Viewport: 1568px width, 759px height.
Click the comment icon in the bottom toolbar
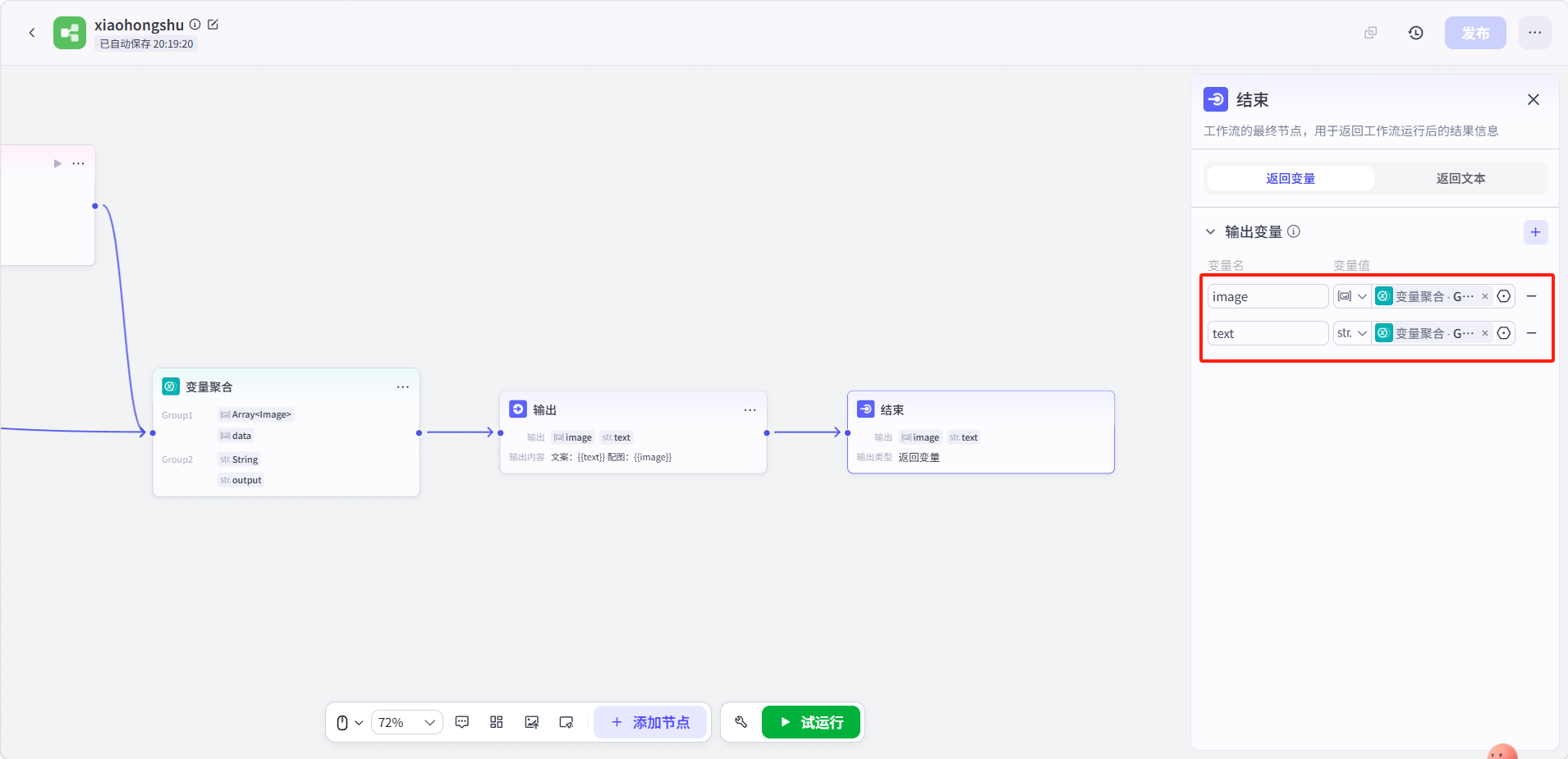(462, 722)
